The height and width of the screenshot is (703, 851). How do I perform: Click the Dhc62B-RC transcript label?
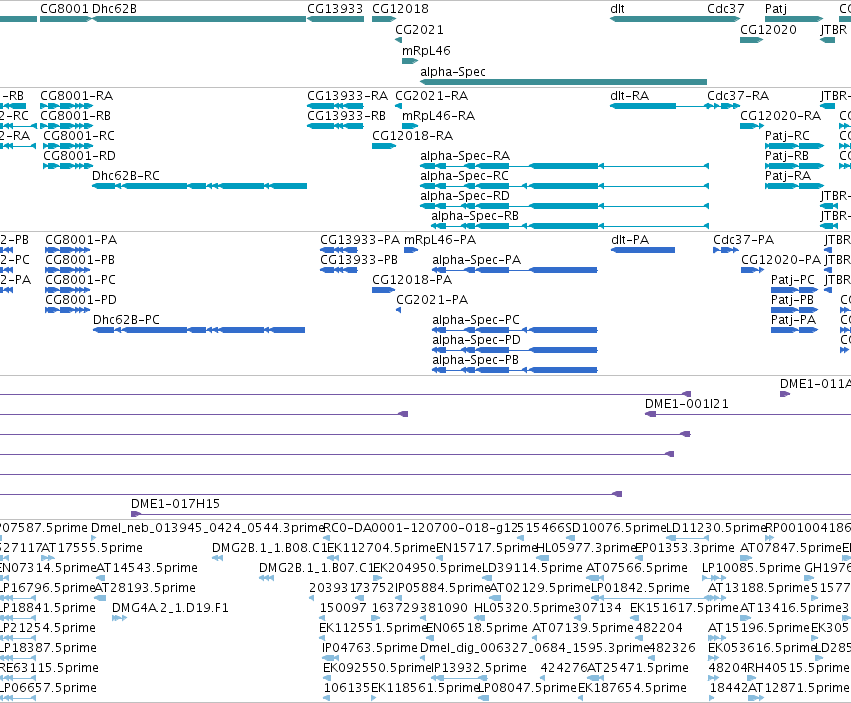126,176
